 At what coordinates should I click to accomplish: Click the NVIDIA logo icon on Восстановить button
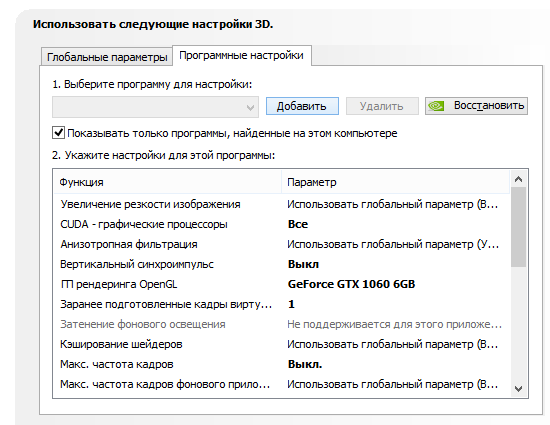tap(436, 106)
